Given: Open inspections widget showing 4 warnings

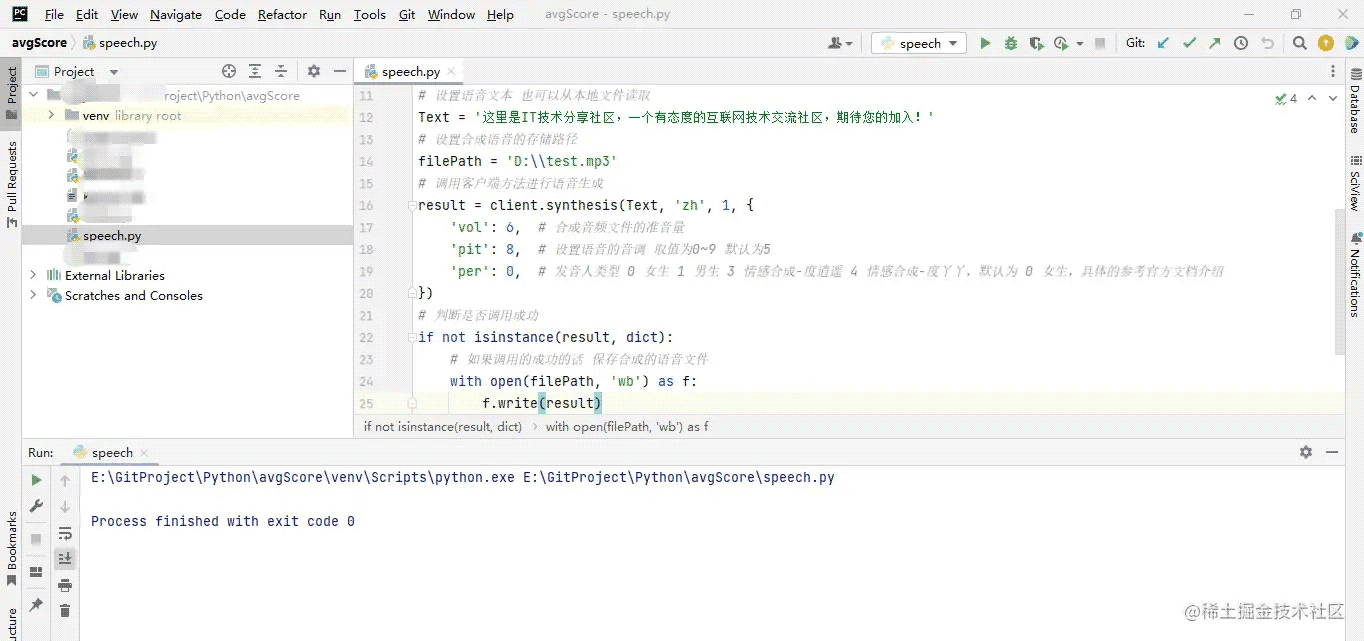Looking at the screenshot, I should coord(1286,98).
